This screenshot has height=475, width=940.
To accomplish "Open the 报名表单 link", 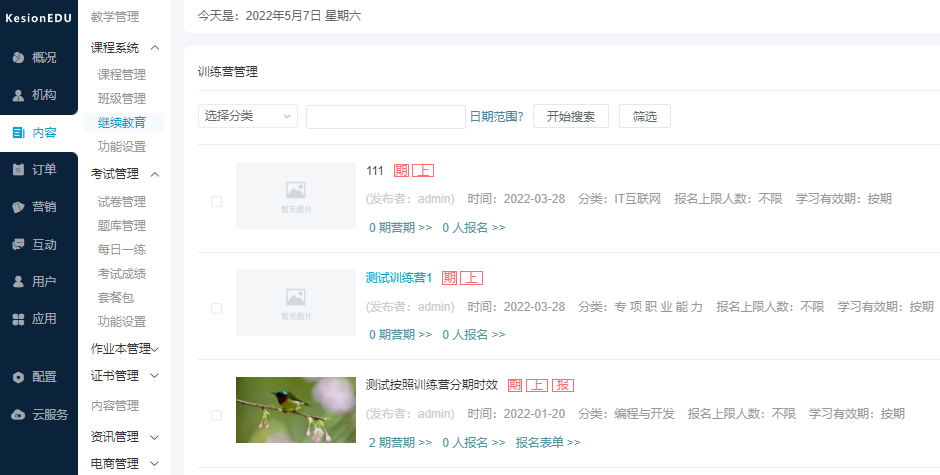I will pos(547,442).
